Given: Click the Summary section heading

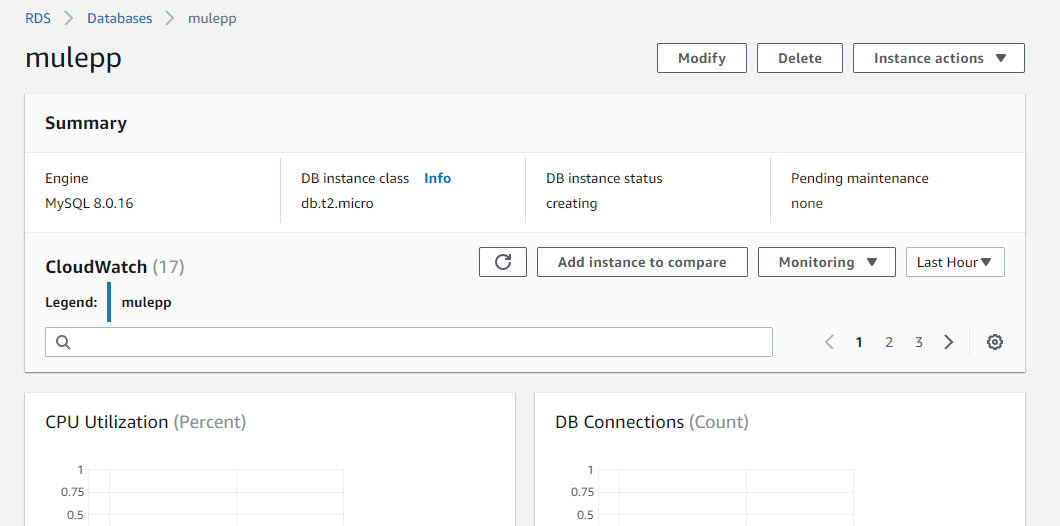Looking at the screenshot, I should coord(86,123).
